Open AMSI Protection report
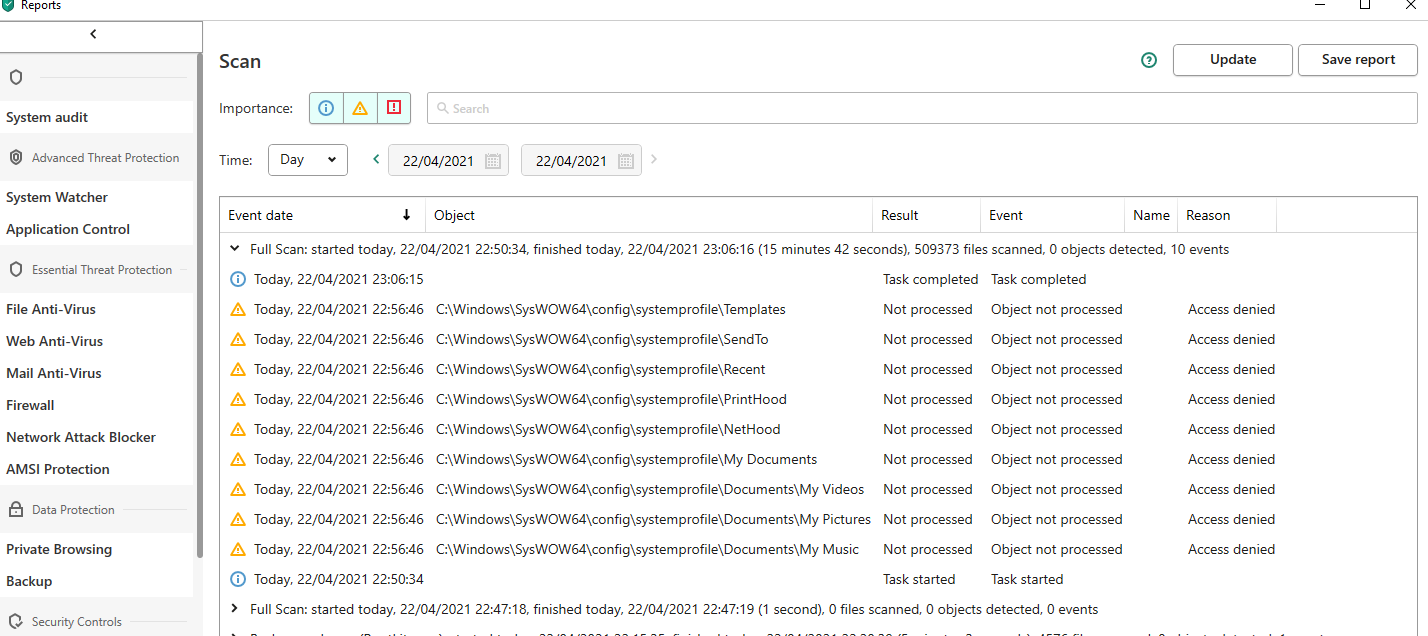Viewport: 1428px width, 636px height. (58, 469)
